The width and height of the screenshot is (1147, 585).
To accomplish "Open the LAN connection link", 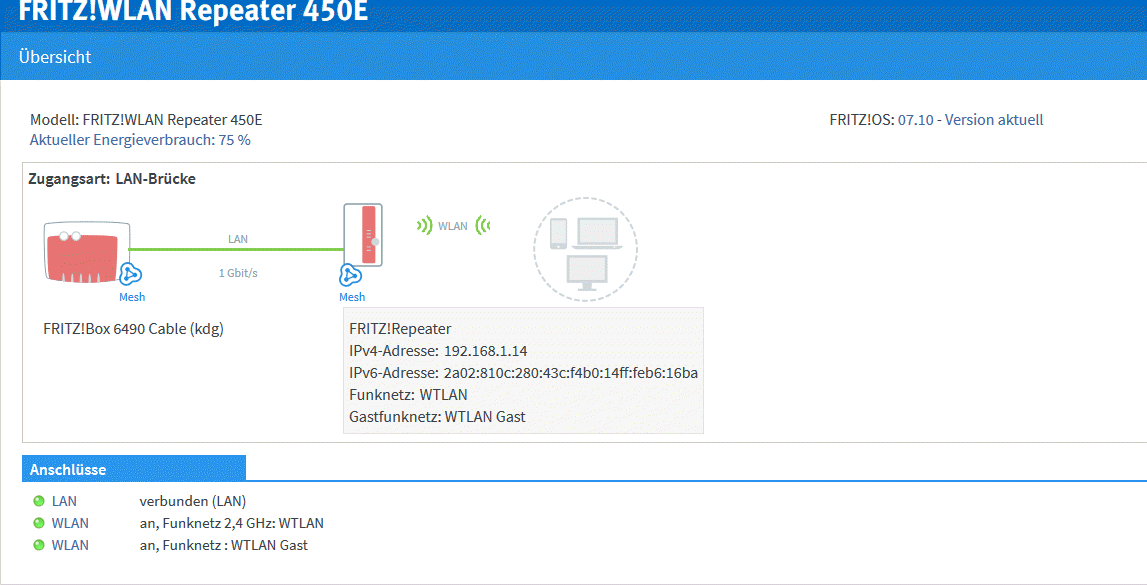I will [x=64, y=501].
